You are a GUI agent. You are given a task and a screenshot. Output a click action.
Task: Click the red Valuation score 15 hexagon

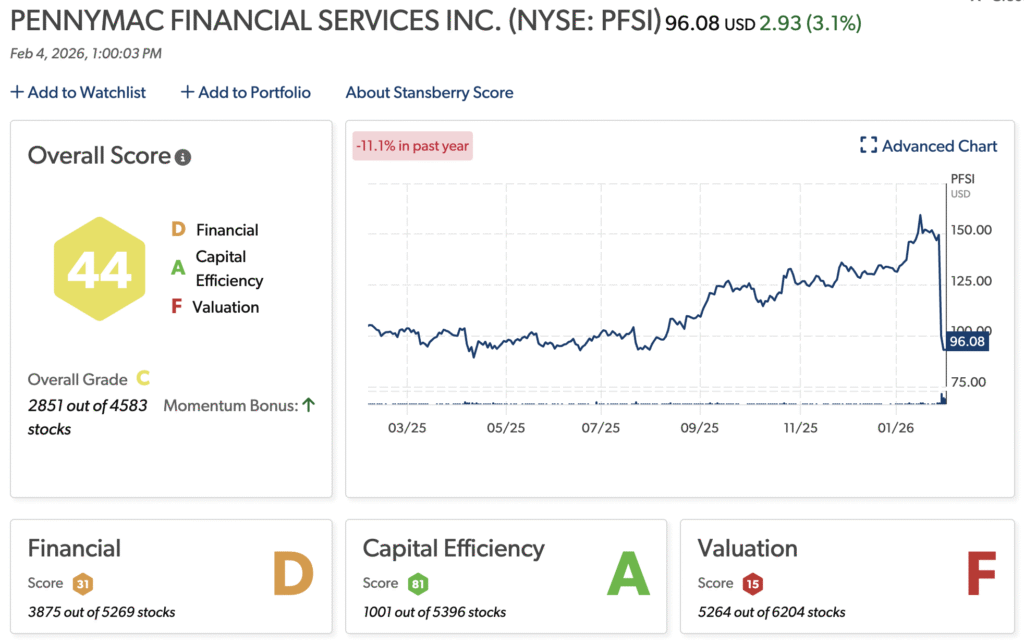[x=753, y=584]
